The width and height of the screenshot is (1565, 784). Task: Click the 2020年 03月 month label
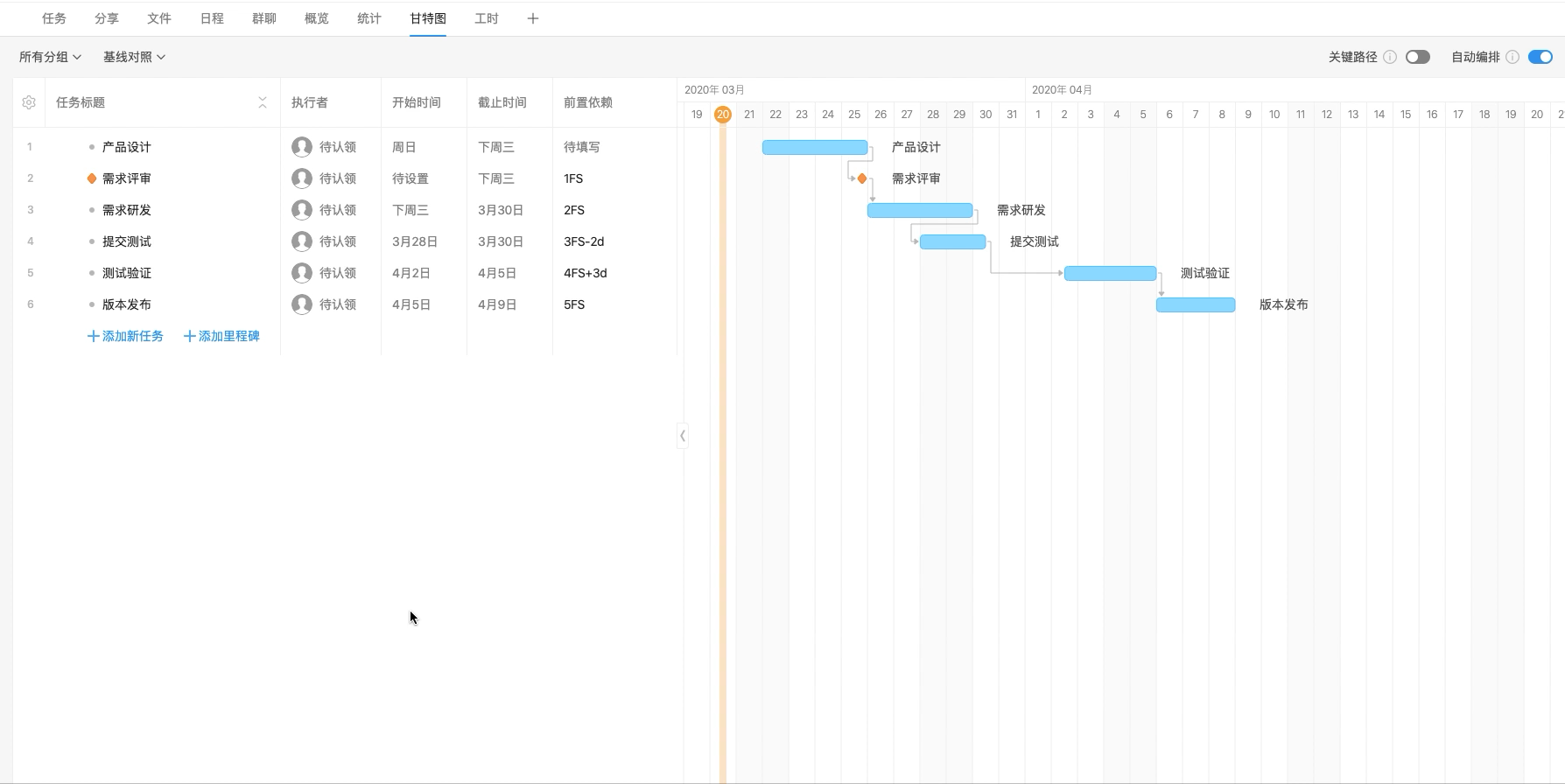(714, 89)
